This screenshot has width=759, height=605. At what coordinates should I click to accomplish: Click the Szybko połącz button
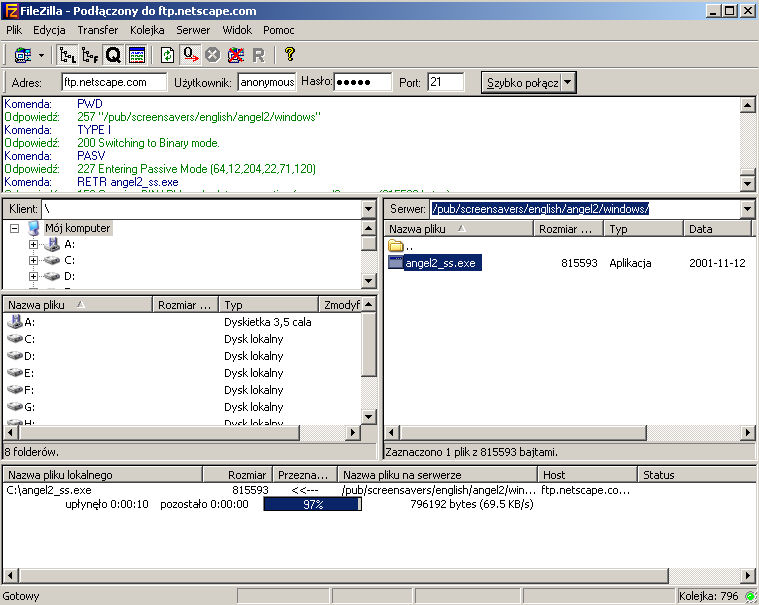point(521,82)
